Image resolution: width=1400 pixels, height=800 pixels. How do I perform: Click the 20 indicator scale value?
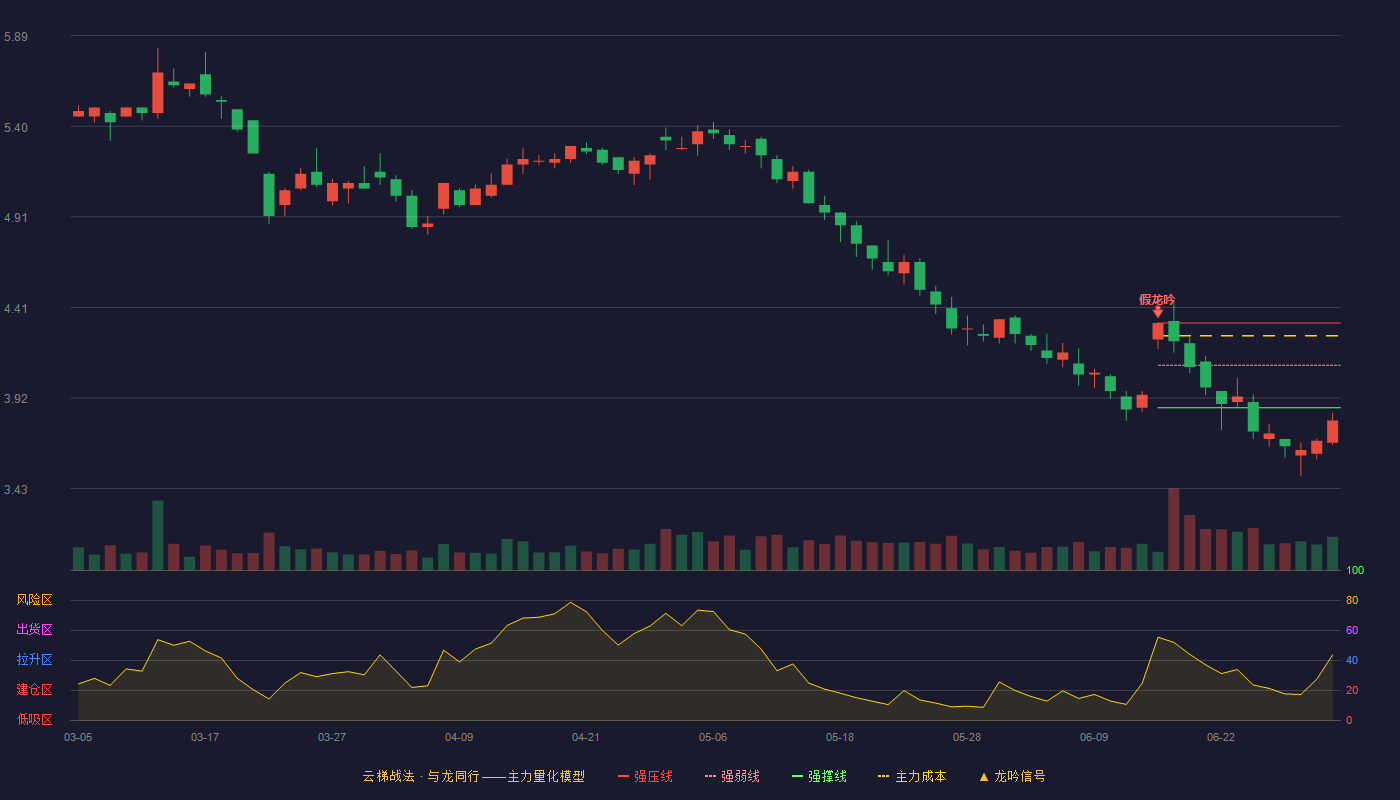point(1352,690)
